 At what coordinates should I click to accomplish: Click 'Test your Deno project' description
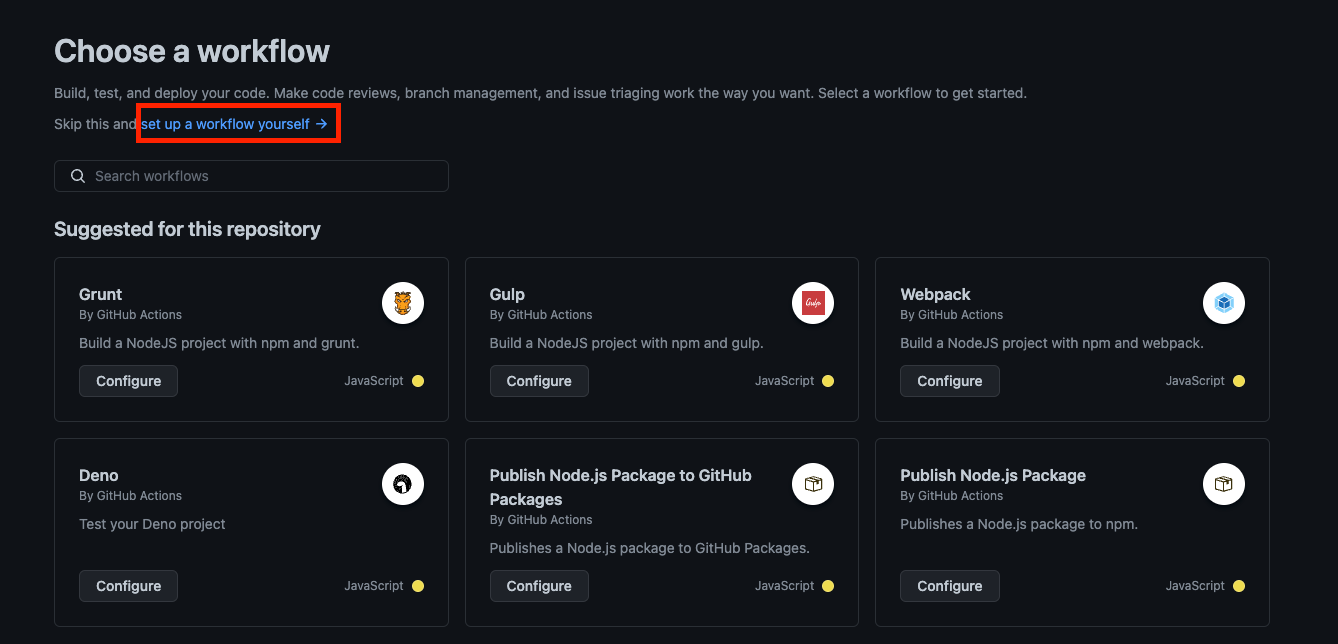click(152, 524)
